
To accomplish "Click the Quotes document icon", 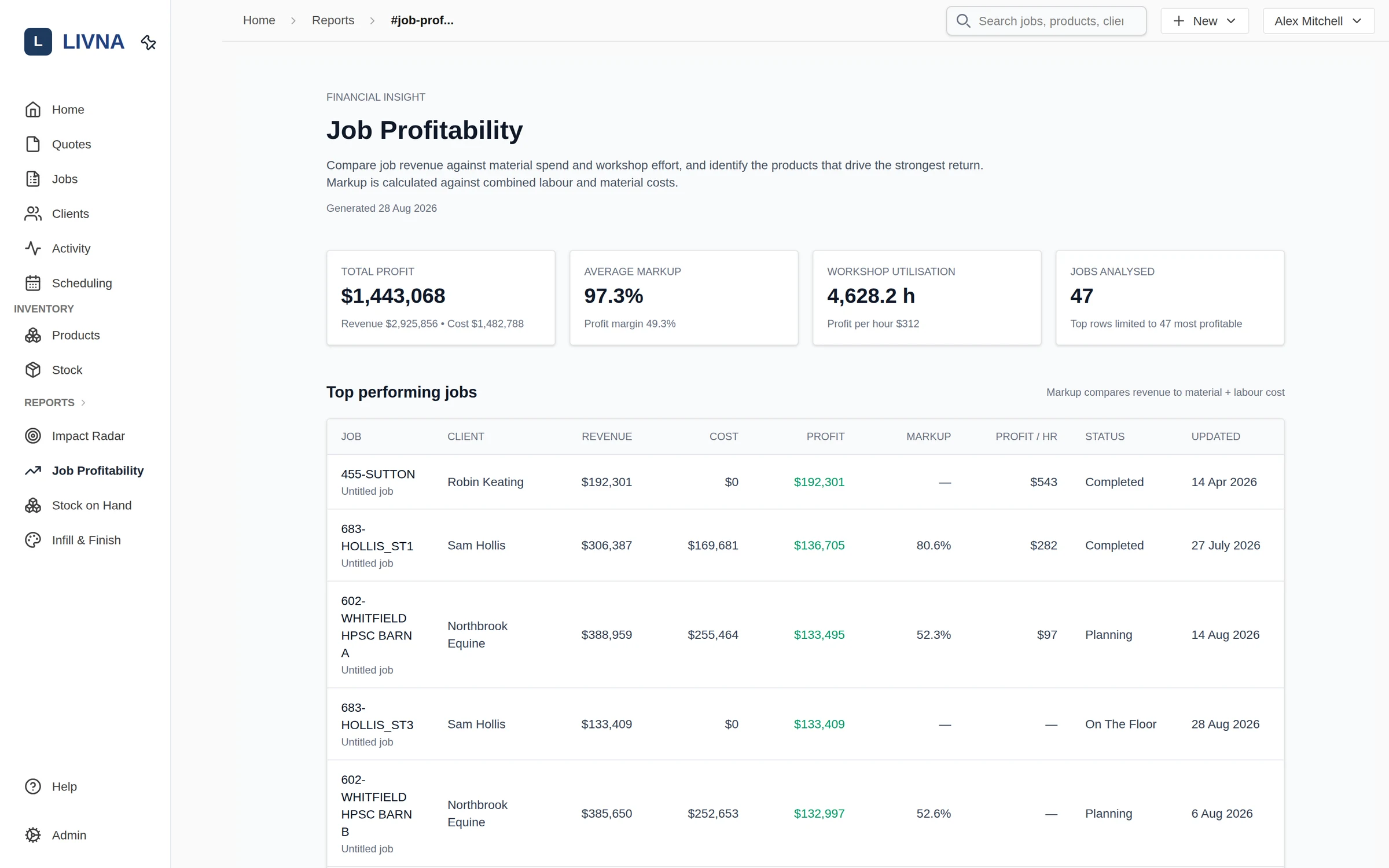I will point(33,144).
